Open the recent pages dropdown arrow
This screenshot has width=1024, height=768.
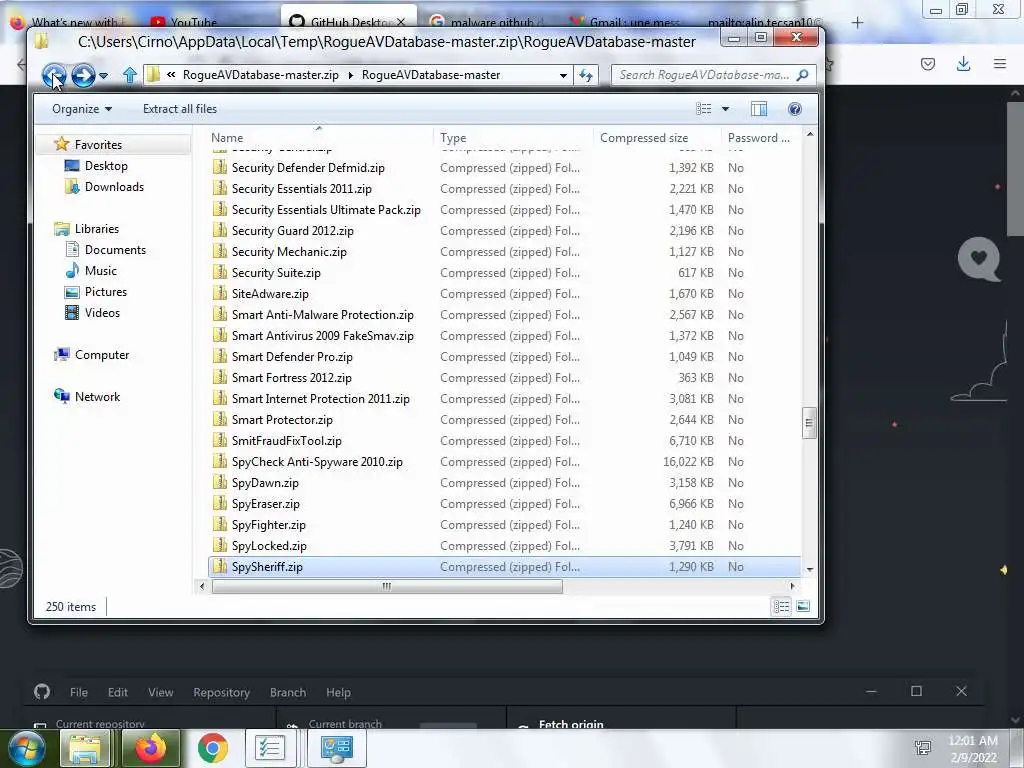click(x=103, y=76)
